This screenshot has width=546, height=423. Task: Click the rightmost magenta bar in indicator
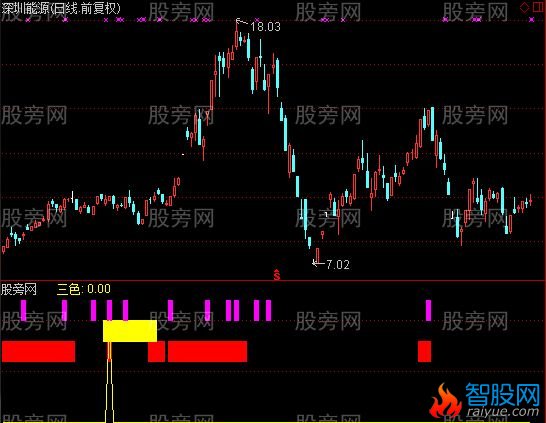coord(428,310)
